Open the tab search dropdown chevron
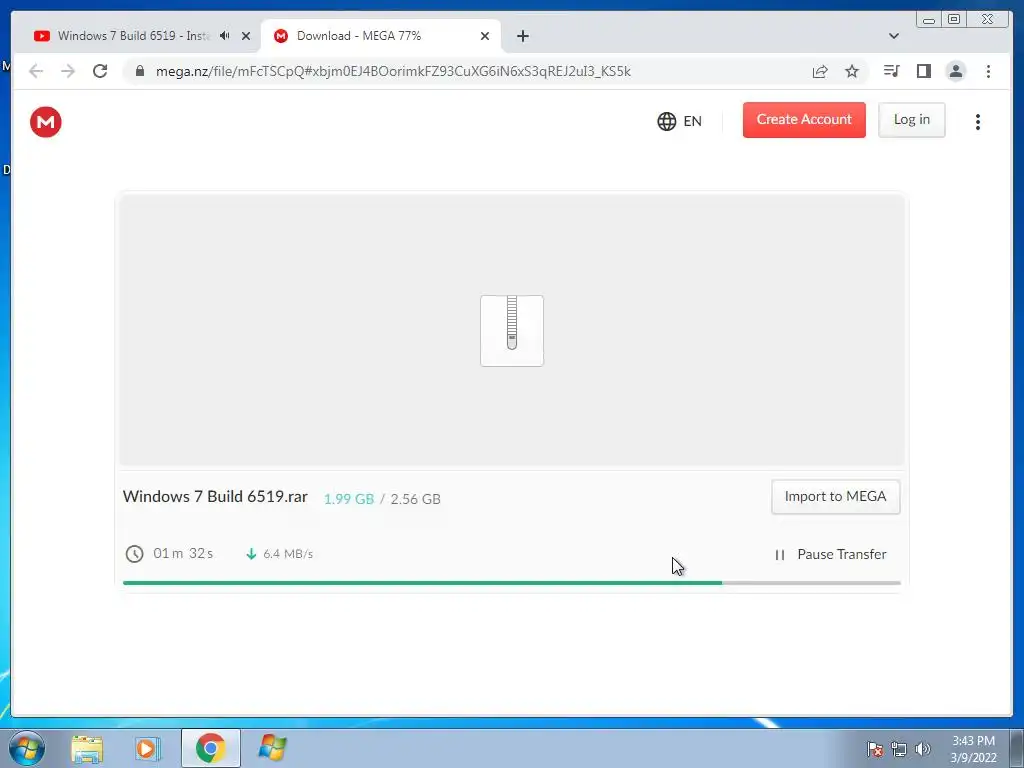The width and height of the screenshot is (1024, 768). coord(893,36)
